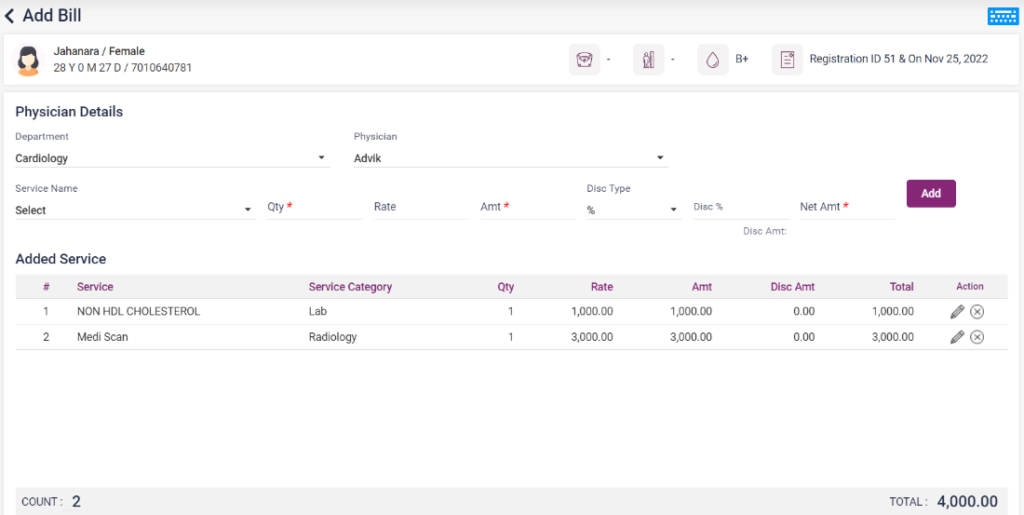Viewport: 1024px width, 515px height.
Task: Click the weight scale icon
Action: [584, 60]
